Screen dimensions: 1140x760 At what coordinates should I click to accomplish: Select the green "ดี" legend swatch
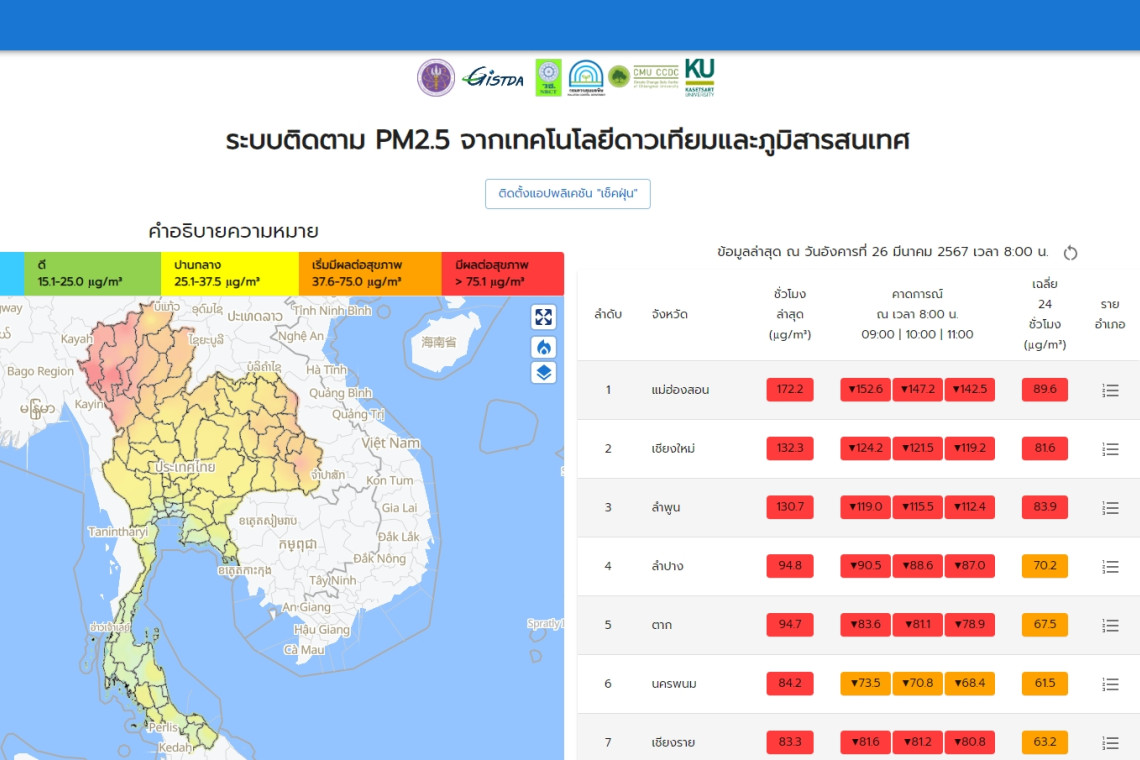92,274
